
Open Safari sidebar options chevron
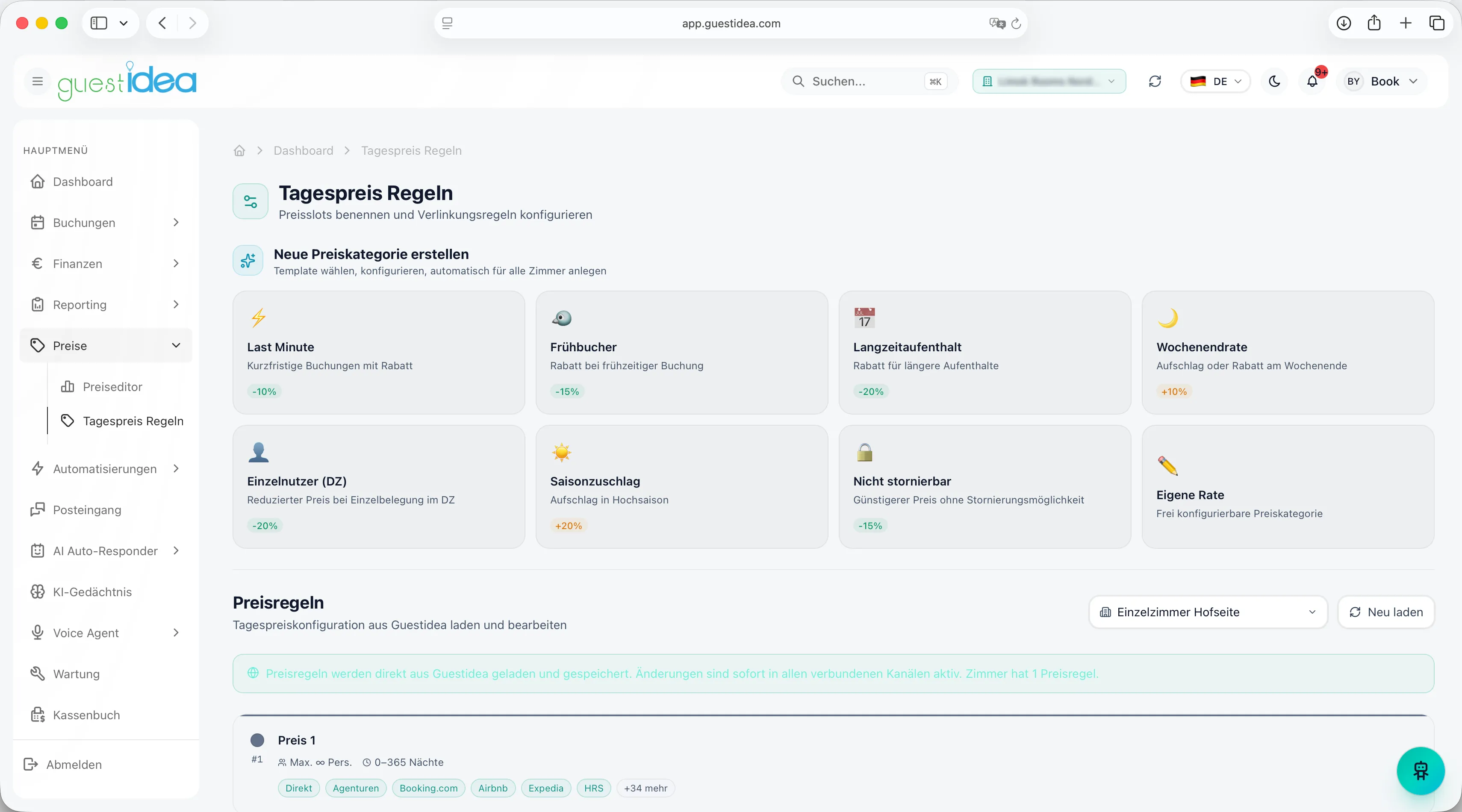coord(124,23)
